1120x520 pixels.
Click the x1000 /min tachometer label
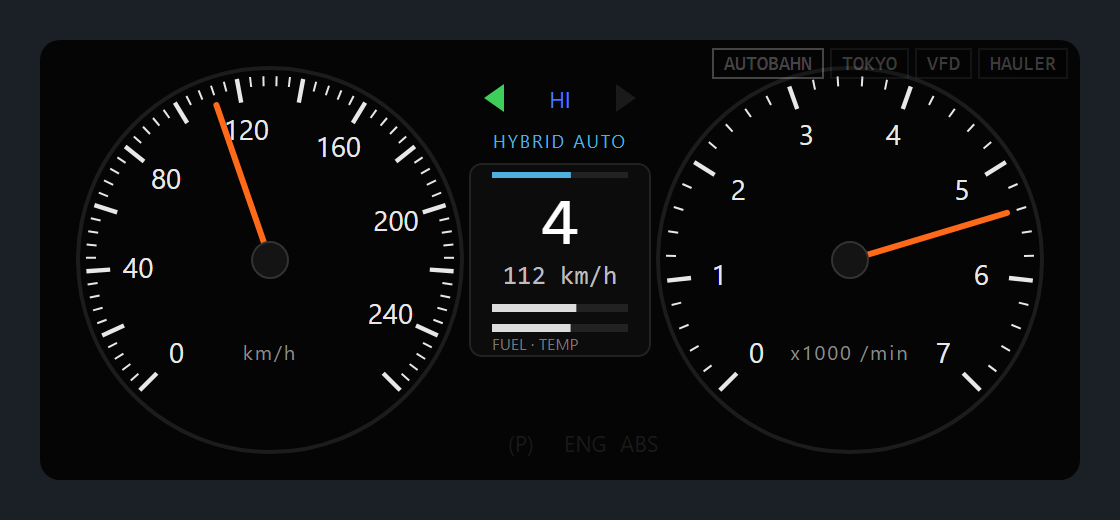[849, 354]
